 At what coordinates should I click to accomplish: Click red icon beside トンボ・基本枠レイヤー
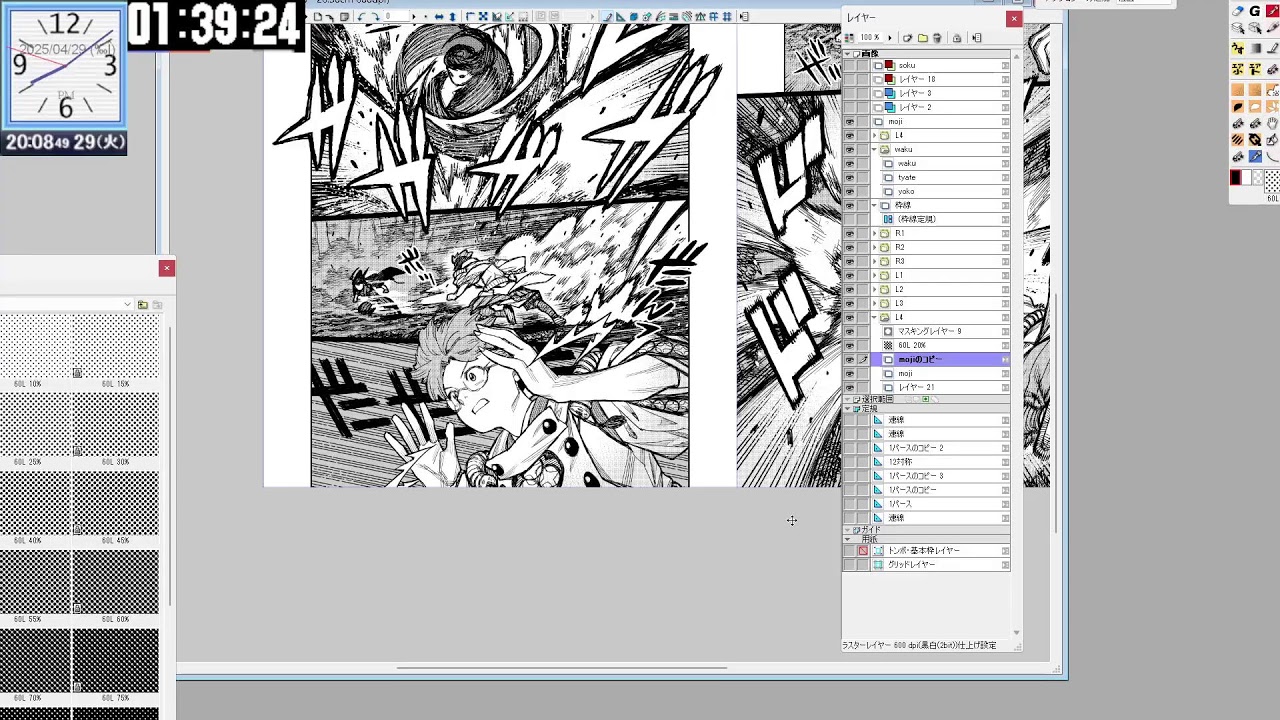863,550
